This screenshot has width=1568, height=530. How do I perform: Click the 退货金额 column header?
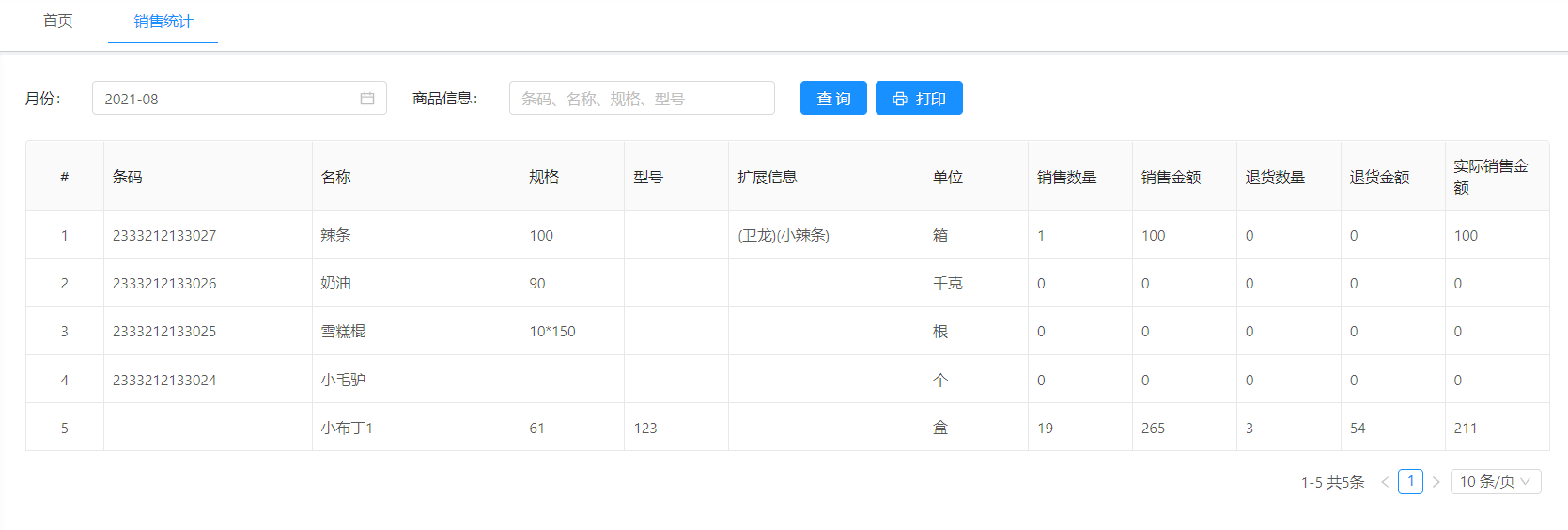coord(1379,177)
